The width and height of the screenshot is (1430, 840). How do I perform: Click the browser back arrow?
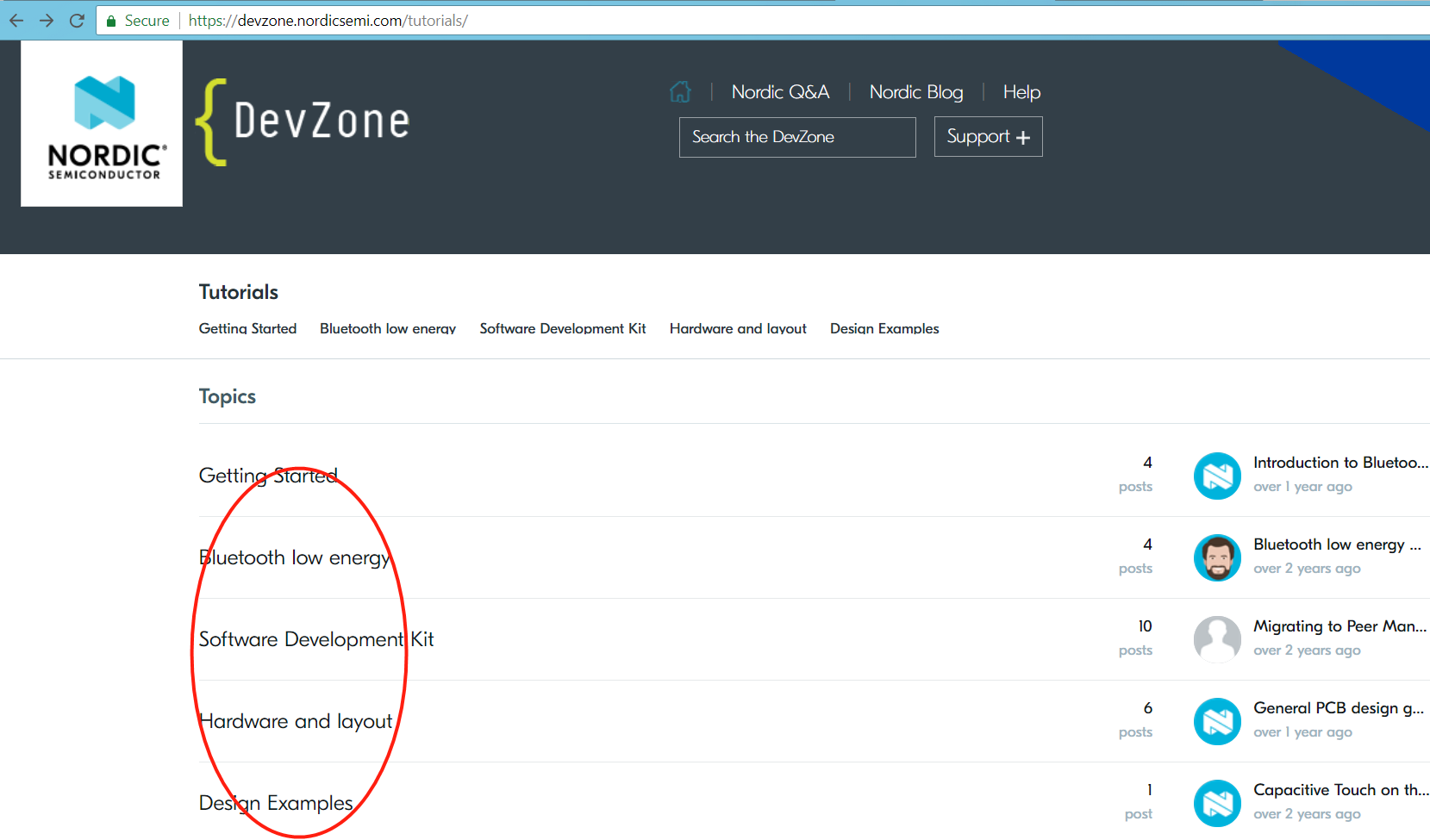tap(16, 21)
